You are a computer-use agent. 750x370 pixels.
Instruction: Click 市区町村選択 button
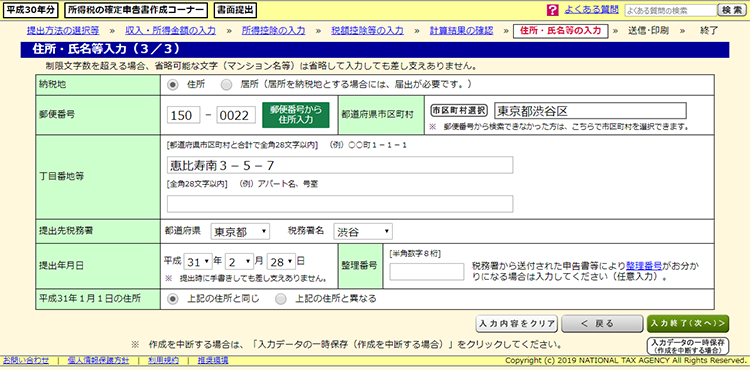coord(459,110)
